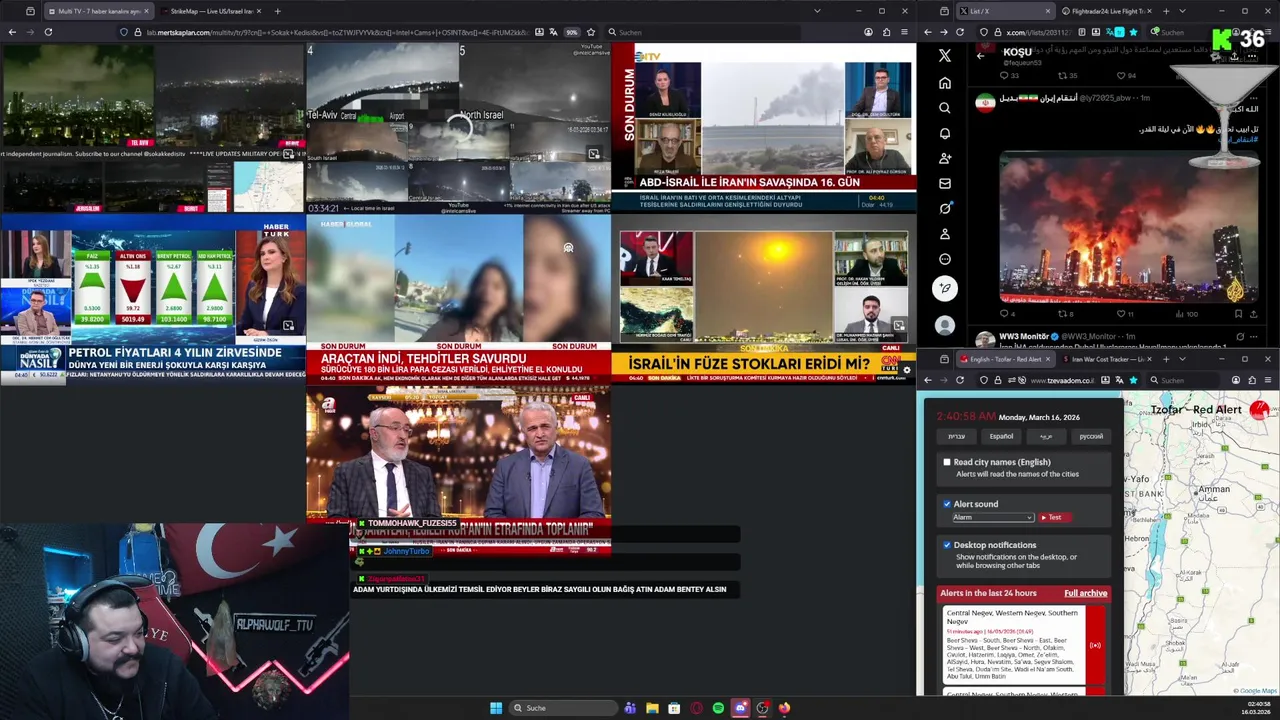
Task: Switch to StrikeMap Live US/Israel tab
Action: tap(211, 11)
